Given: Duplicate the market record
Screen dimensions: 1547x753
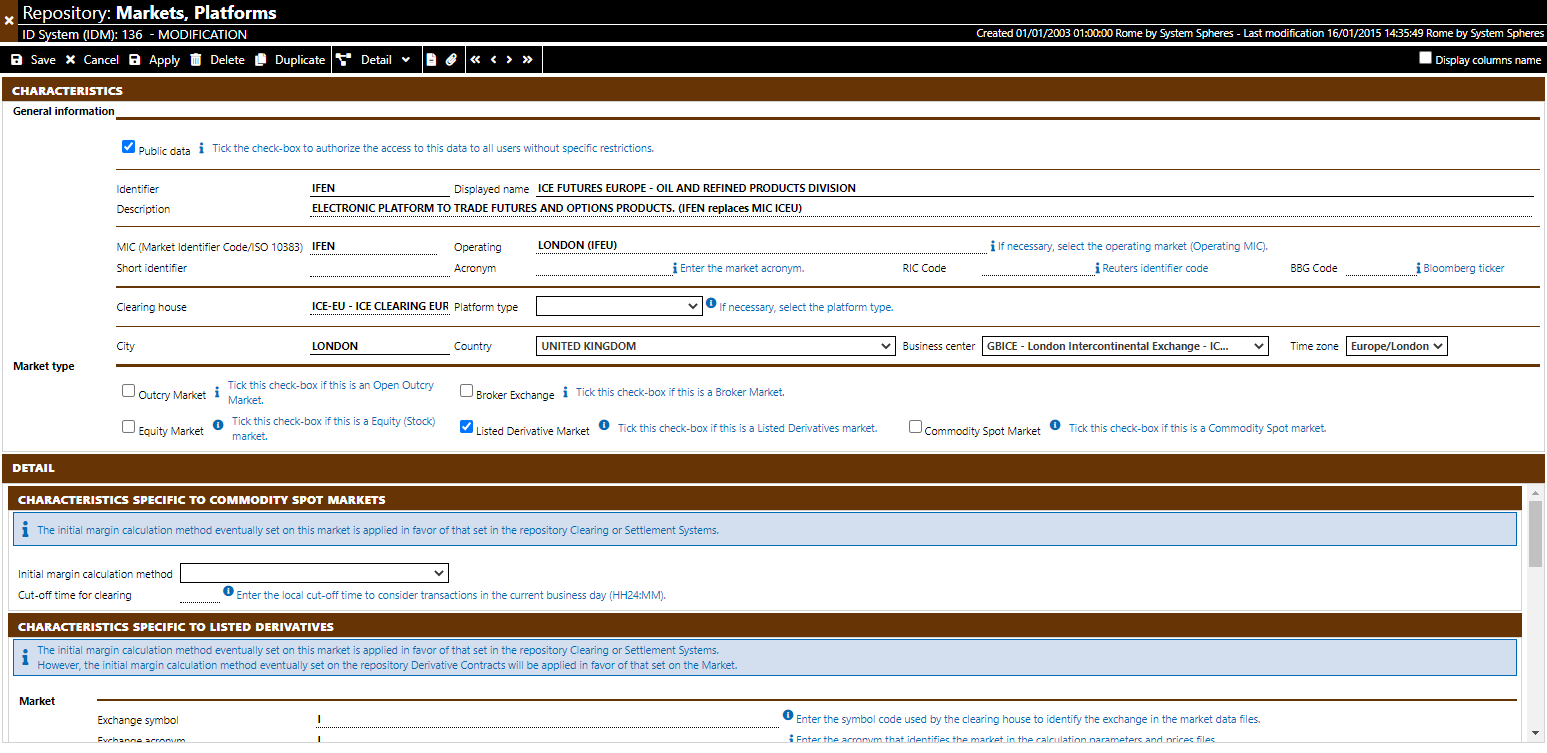Looking at the screenshot, I should (290, 60).
